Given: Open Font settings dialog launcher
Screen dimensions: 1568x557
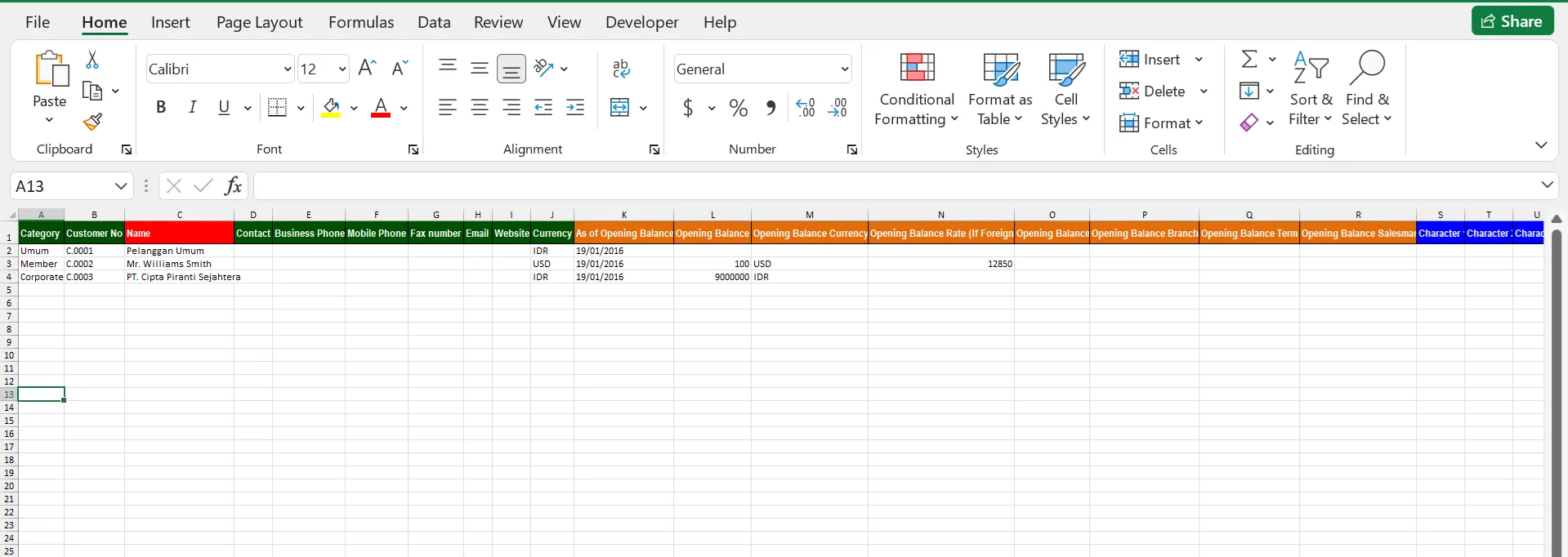Looking at the screenshot, I should tap(413, 149).
